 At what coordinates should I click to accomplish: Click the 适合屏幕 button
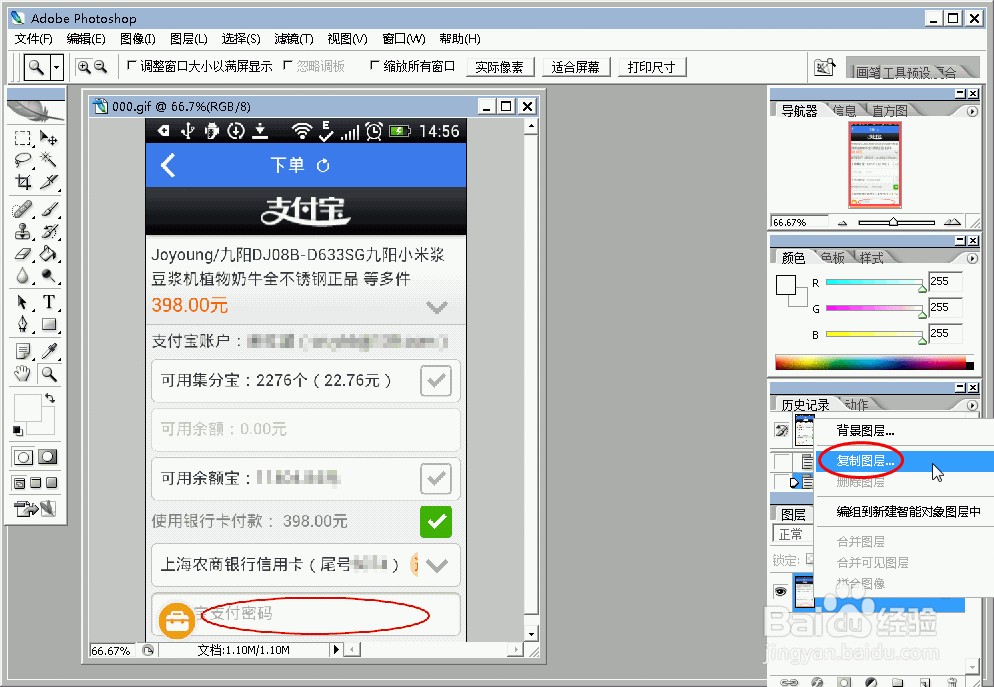[x=576, y=67]
